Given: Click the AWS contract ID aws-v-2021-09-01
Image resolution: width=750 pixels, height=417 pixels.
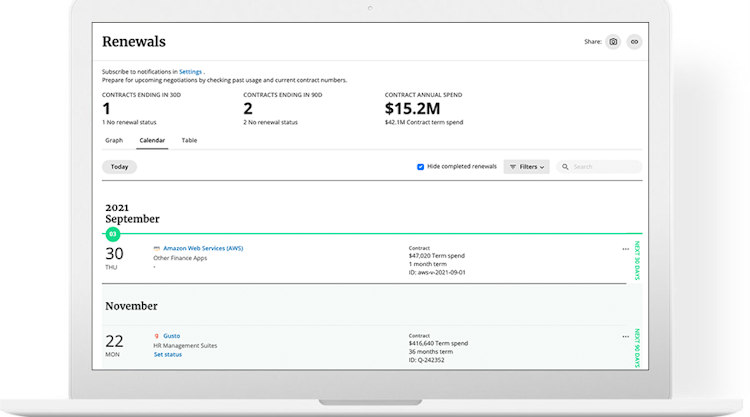Looking at the screenshot, I should (437, 273).
